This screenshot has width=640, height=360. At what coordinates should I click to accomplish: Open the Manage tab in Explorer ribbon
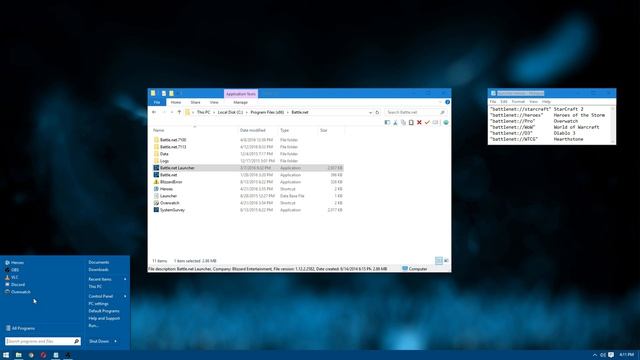pos(240,102)
